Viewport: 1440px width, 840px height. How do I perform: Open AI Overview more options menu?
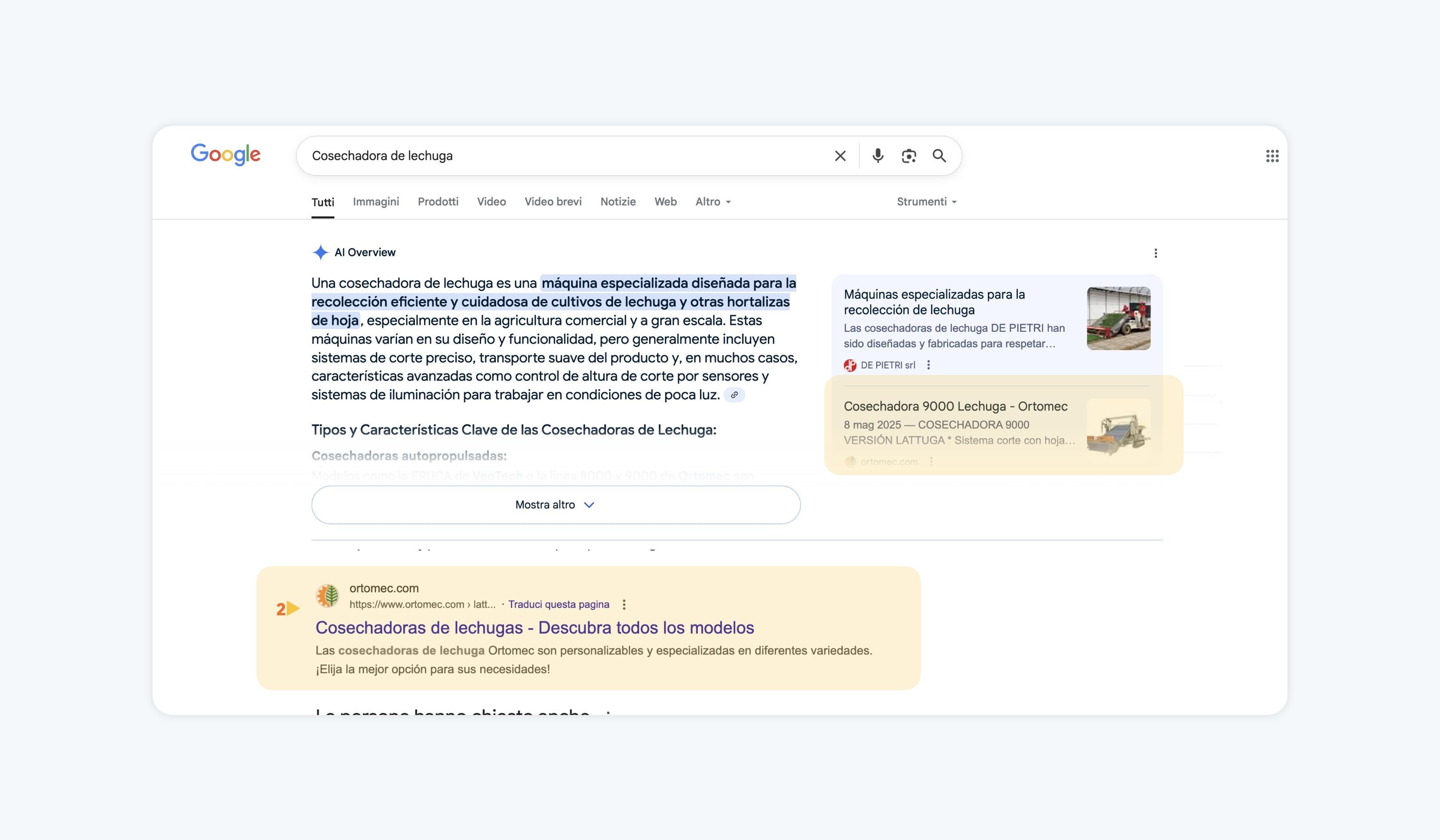pyautogui.click(x=1156, y=253)
